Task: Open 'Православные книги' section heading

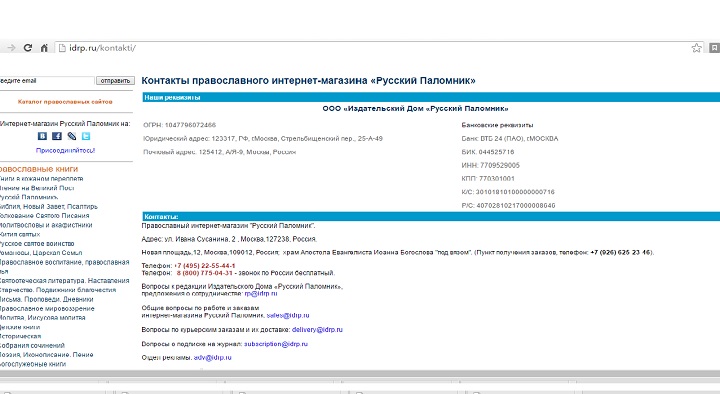Action: [39, 169]
